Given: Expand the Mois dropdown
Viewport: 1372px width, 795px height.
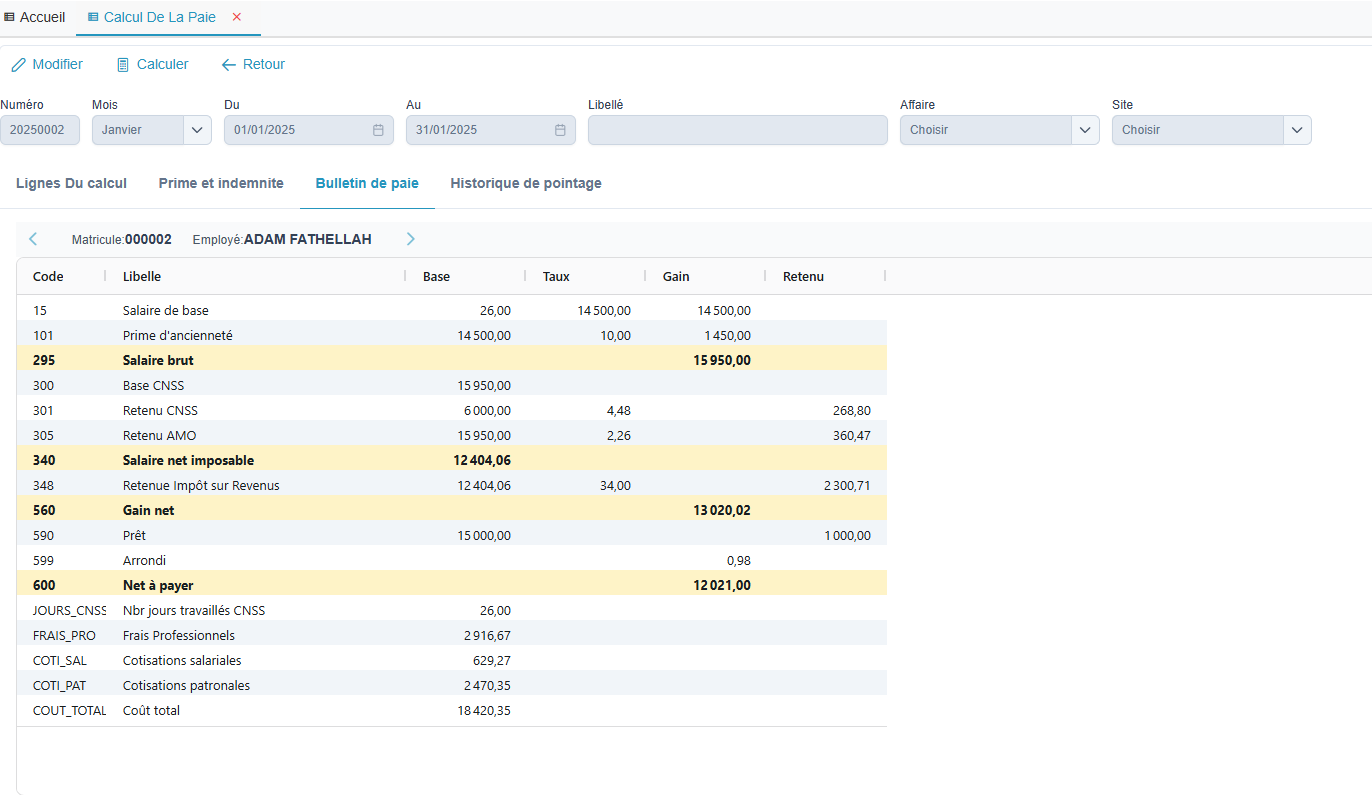Looking at the screenshot, I should 197,130.
